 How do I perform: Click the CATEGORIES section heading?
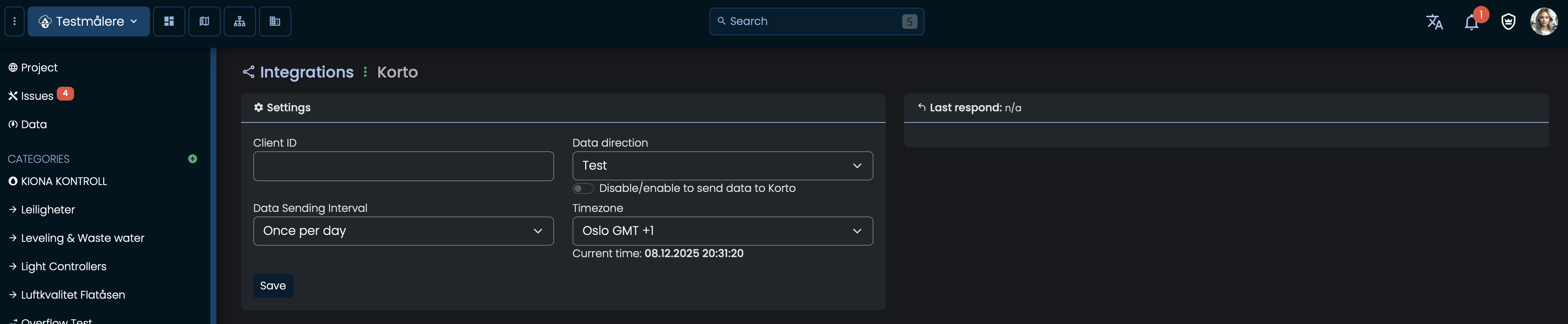tap(39, 159)
